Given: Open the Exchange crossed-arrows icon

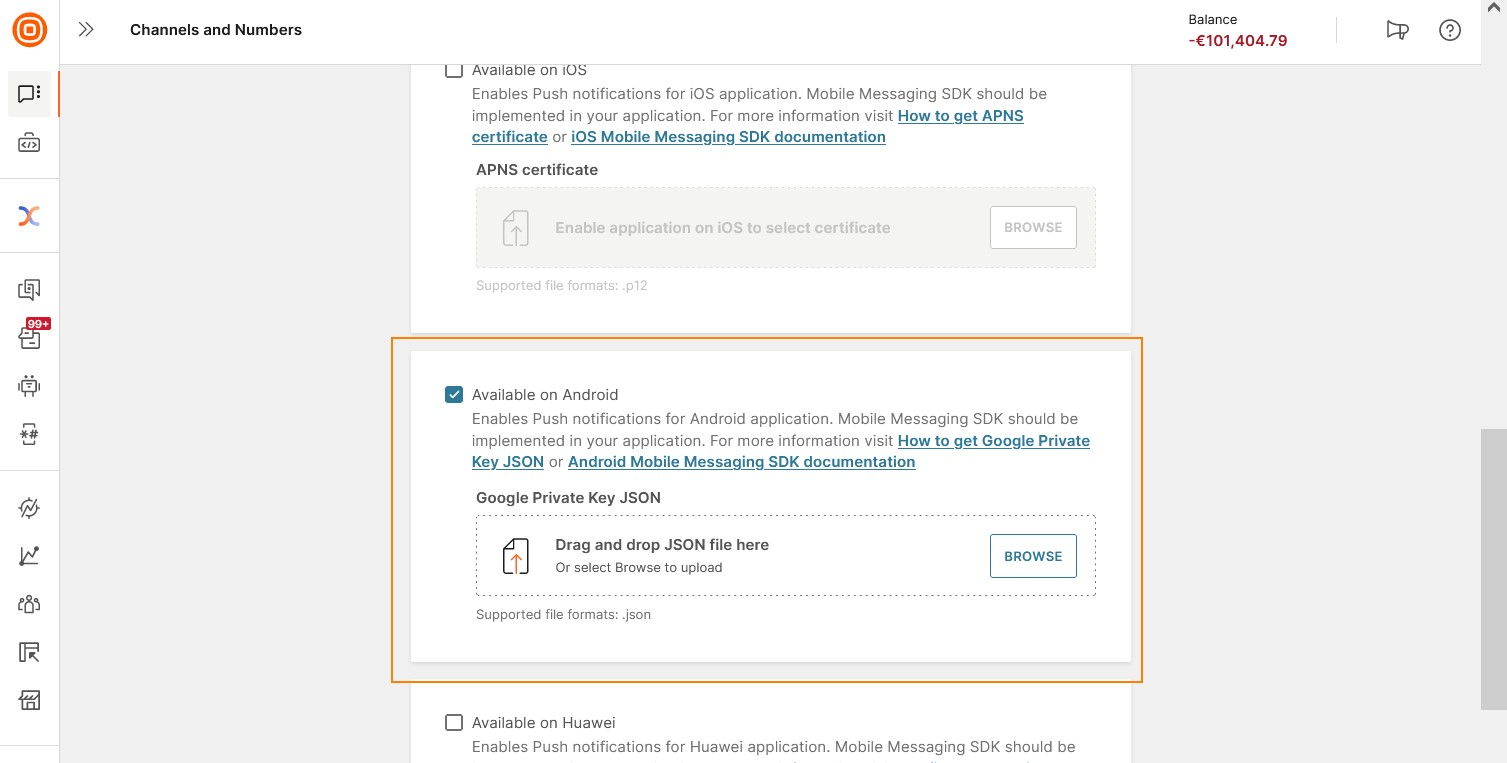Looking at the screenshot, I should (29, 216).
